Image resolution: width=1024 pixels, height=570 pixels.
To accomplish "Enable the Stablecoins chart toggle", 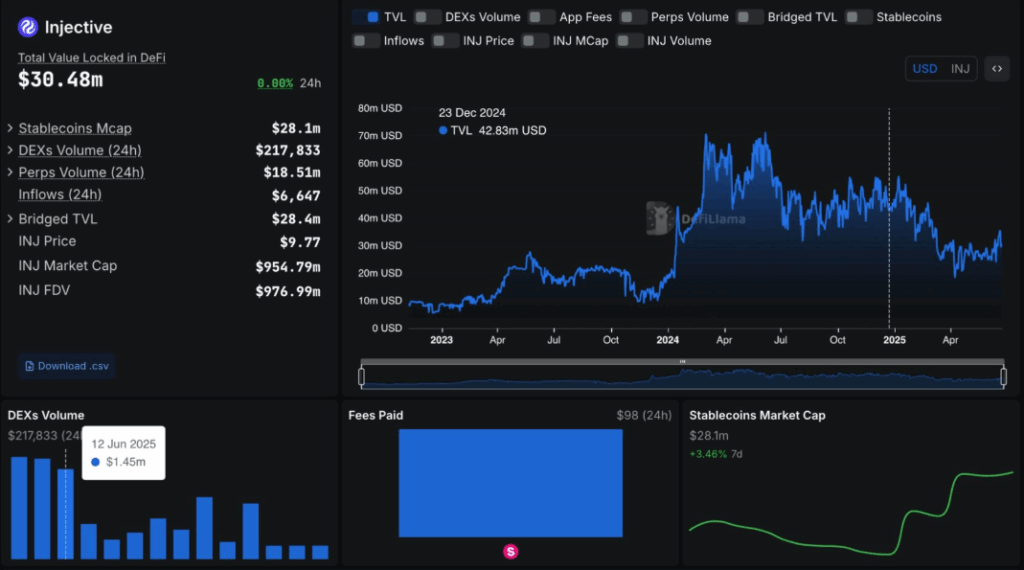I will [x=858, y=17].
